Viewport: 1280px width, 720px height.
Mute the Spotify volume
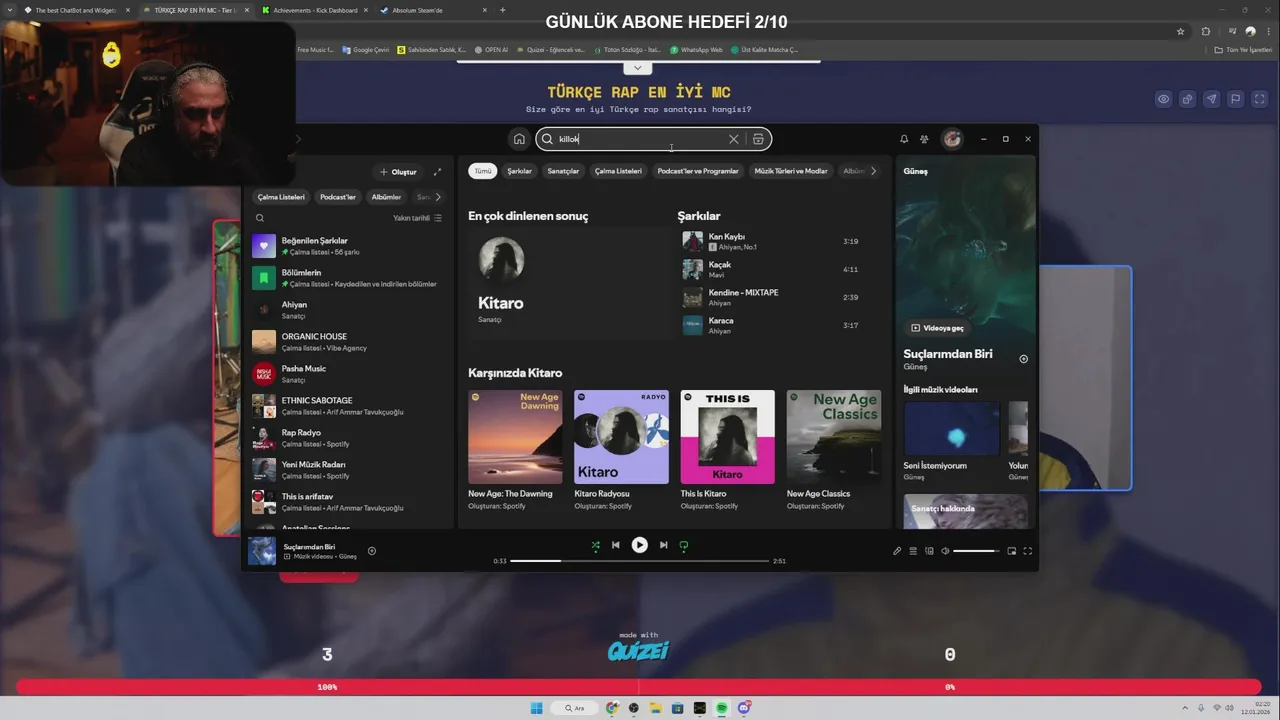coord(944,551)
